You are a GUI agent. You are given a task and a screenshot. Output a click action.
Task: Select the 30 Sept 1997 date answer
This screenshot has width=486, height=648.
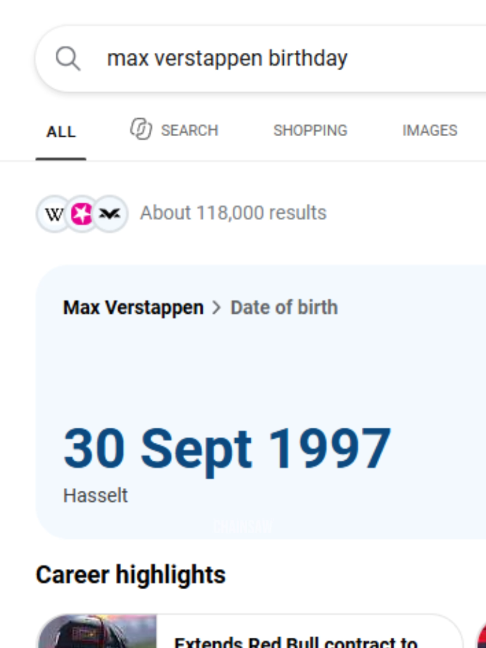click(x=227, y=450)
